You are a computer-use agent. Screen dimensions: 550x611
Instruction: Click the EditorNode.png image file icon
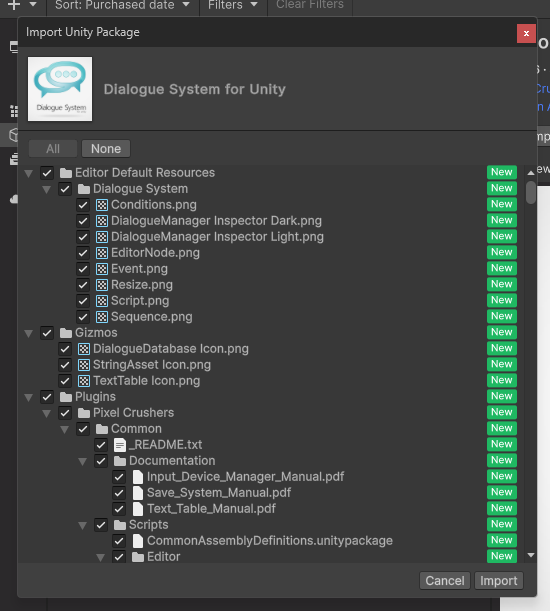point(102,253)
